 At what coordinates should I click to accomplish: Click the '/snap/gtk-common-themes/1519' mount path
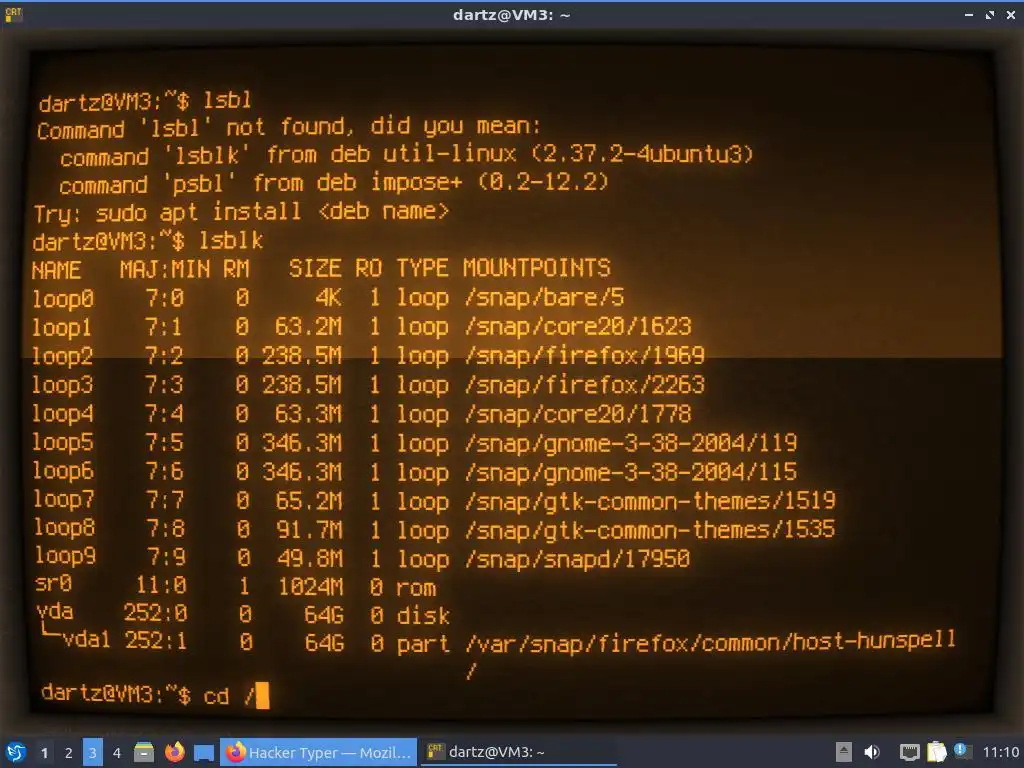click(x=650, y=501)
